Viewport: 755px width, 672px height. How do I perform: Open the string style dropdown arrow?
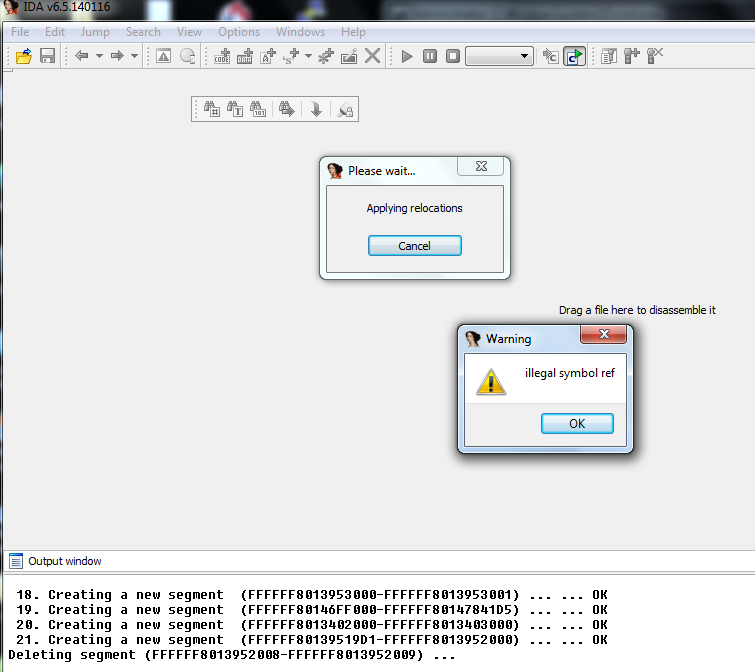tap(308, 56)
